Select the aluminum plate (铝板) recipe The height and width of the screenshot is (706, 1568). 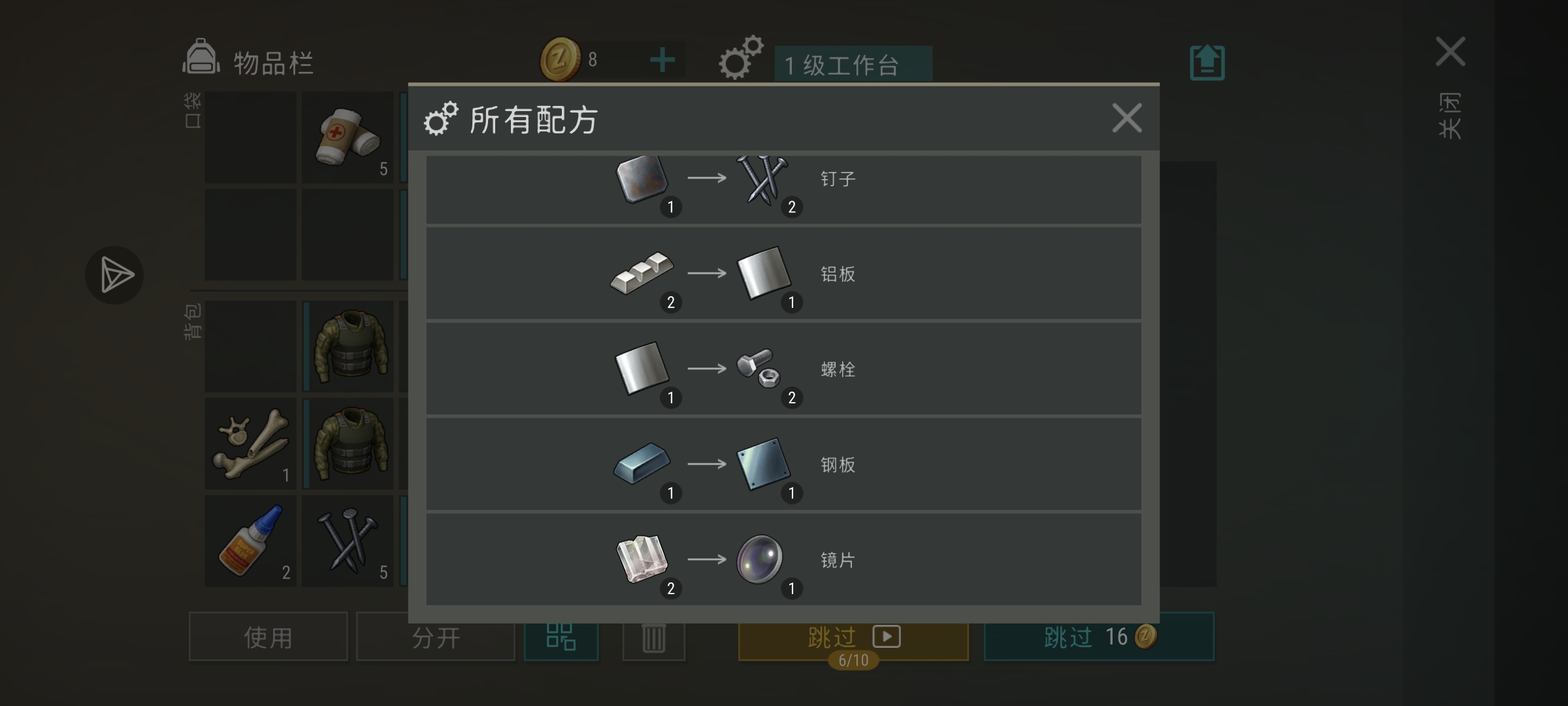(783, 273)
